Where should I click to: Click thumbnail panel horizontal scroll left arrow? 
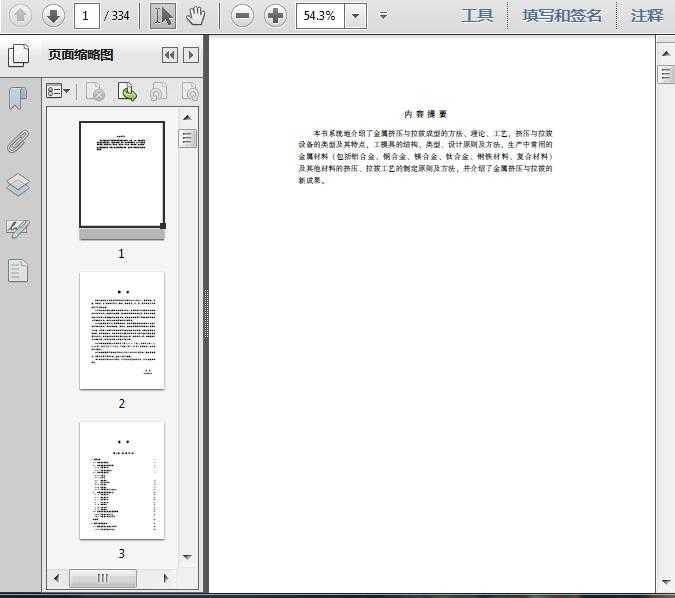(56, 578)
